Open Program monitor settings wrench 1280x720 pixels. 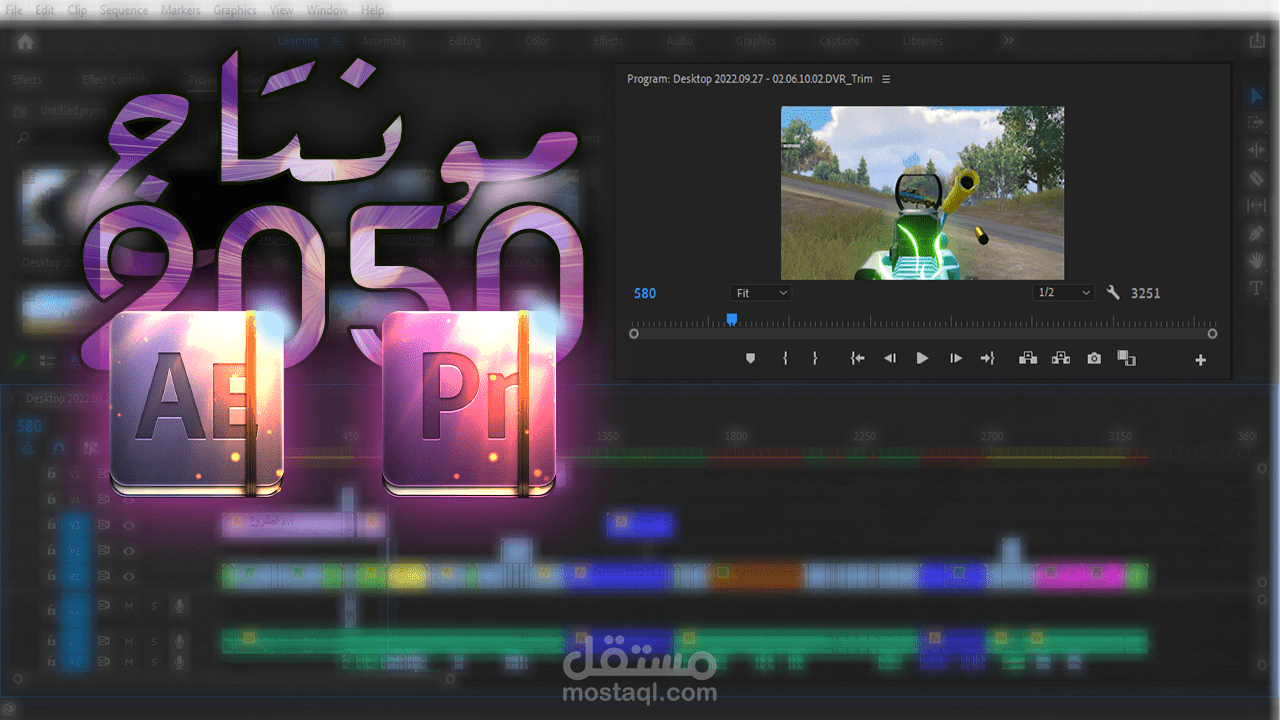tap(1113, 293)
